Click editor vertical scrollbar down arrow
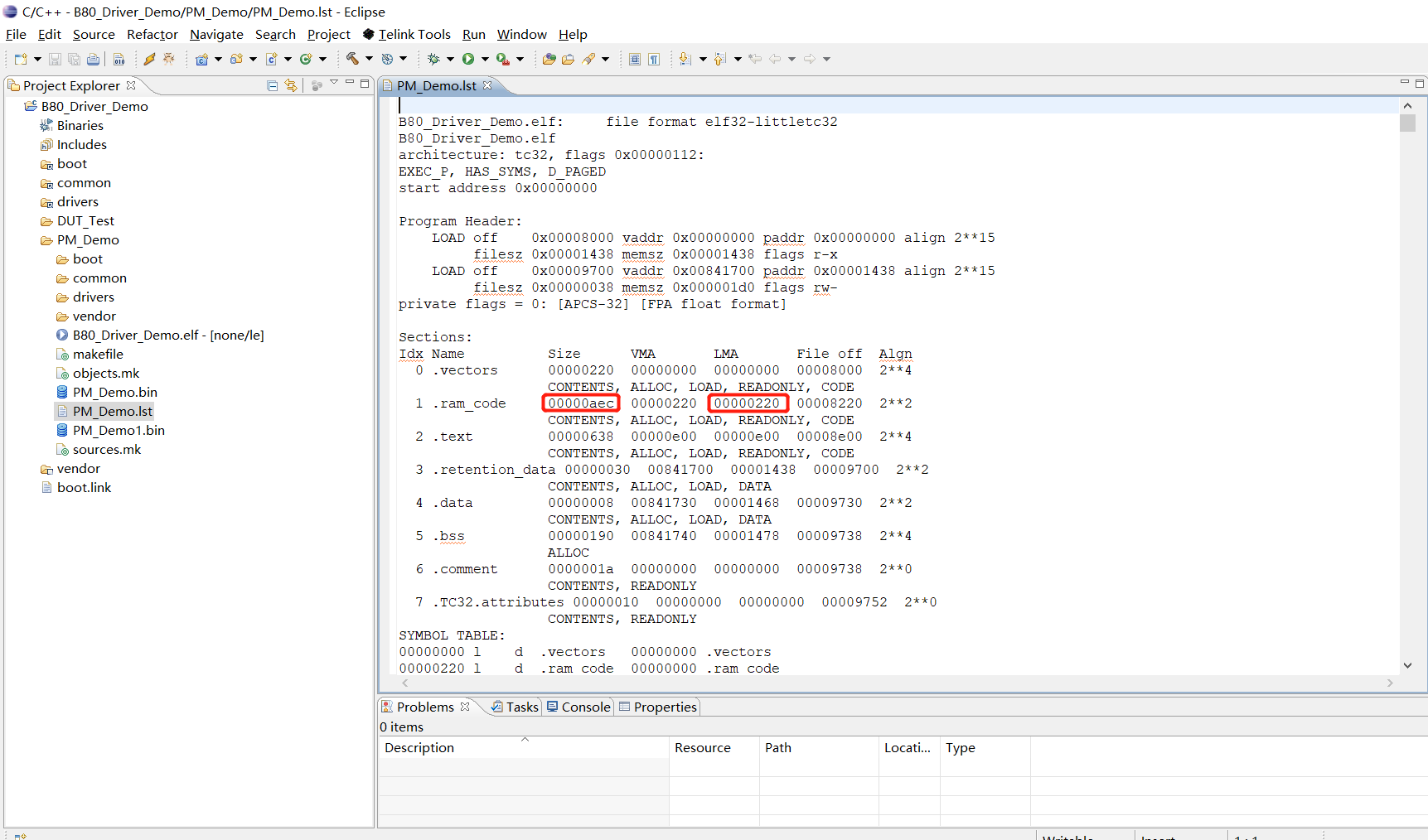1428x840 pixels. [x=1407, y=665]
